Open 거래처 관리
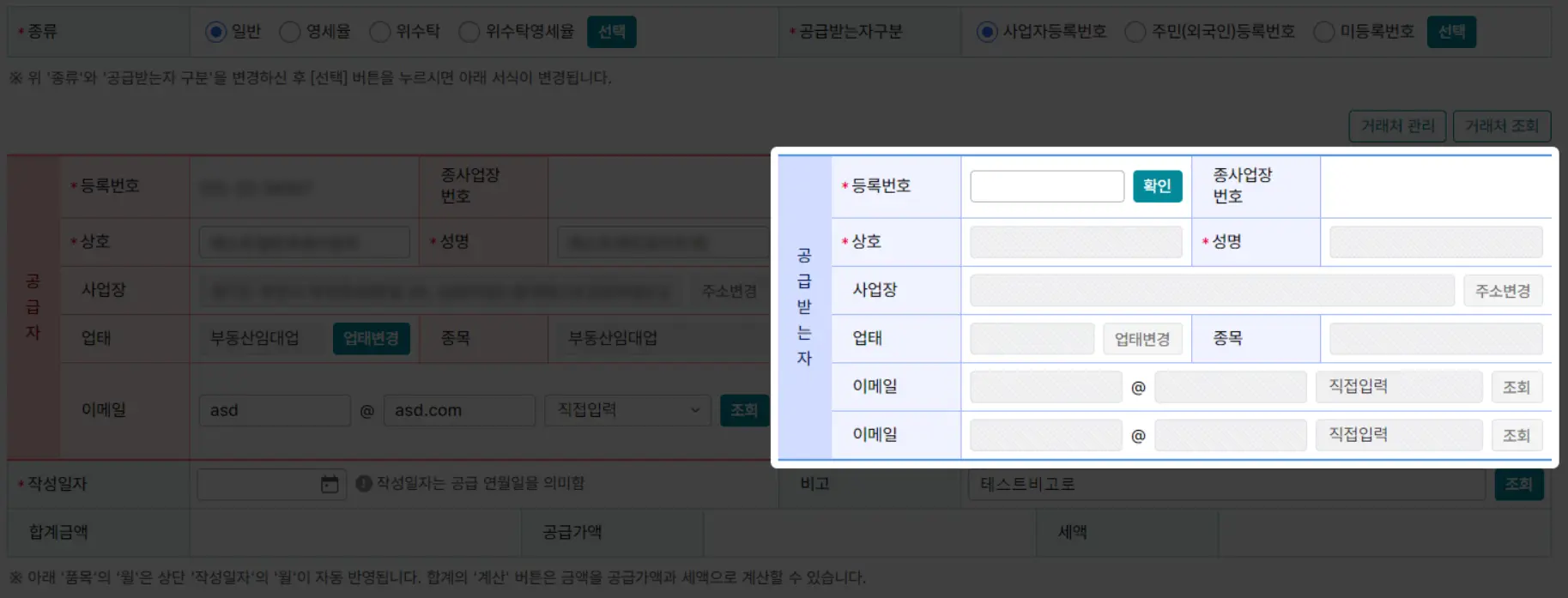The width and height of the screenshot is (1568, 598). point(1397,126)
